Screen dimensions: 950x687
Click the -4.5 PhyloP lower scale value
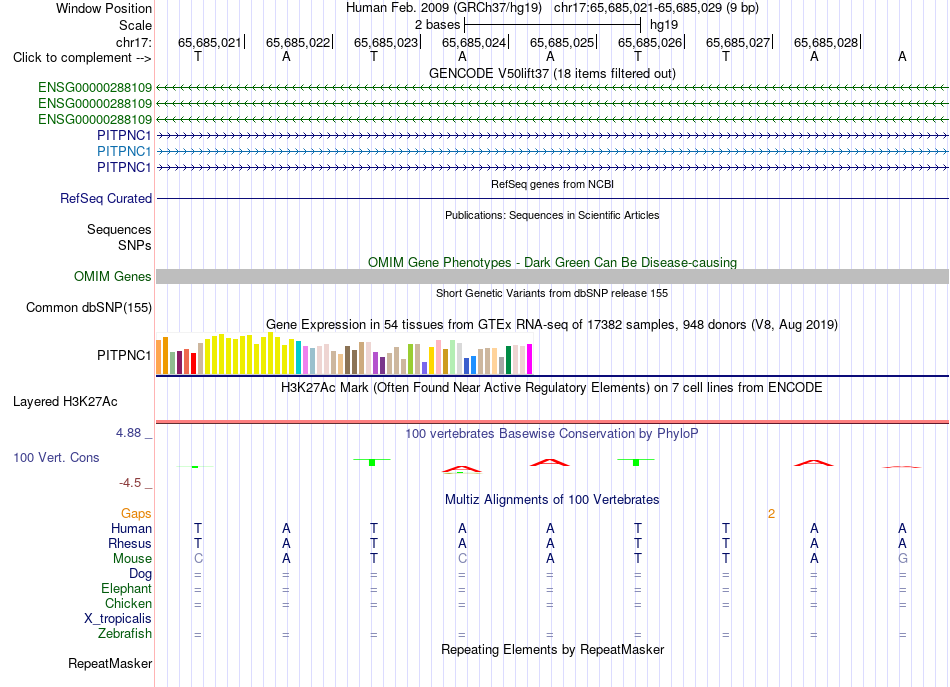(130, 482)
